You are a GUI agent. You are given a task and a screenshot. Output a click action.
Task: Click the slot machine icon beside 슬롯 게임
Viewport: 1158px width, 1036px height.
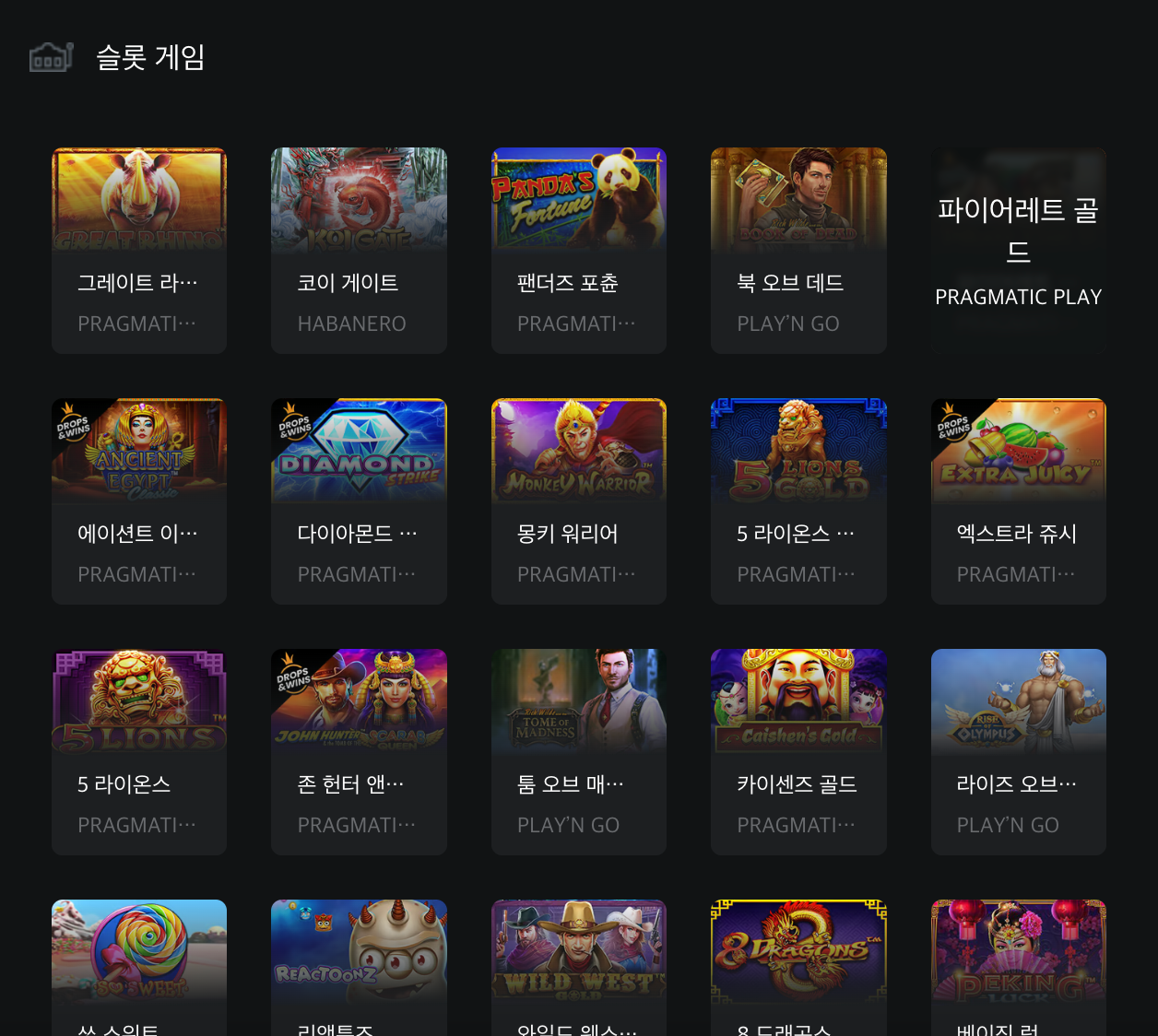click(x=51, y=57)
